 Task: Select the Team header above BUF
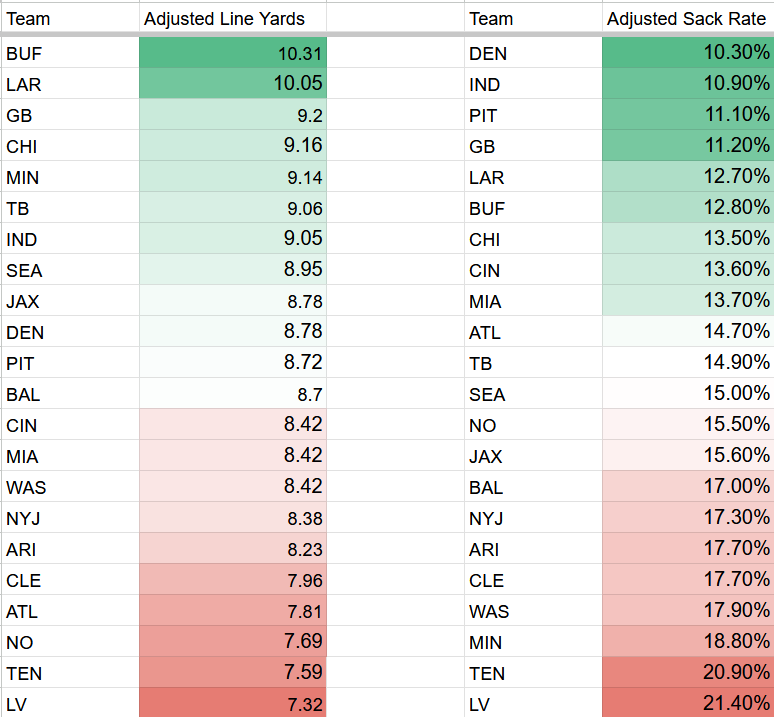pos(28,19)
